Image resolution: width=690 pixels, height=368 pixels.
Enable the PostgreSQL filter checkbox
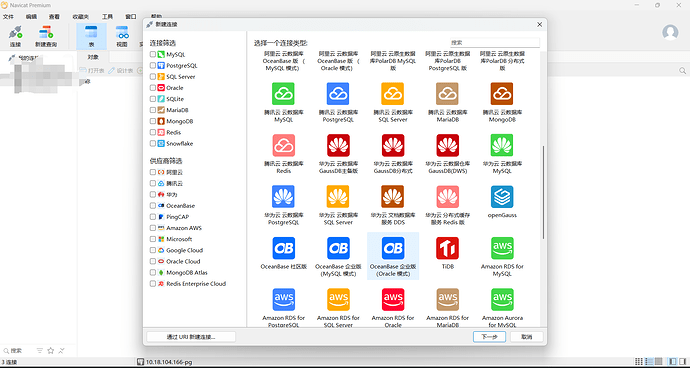pyautogui.click(x=153, y=66)
